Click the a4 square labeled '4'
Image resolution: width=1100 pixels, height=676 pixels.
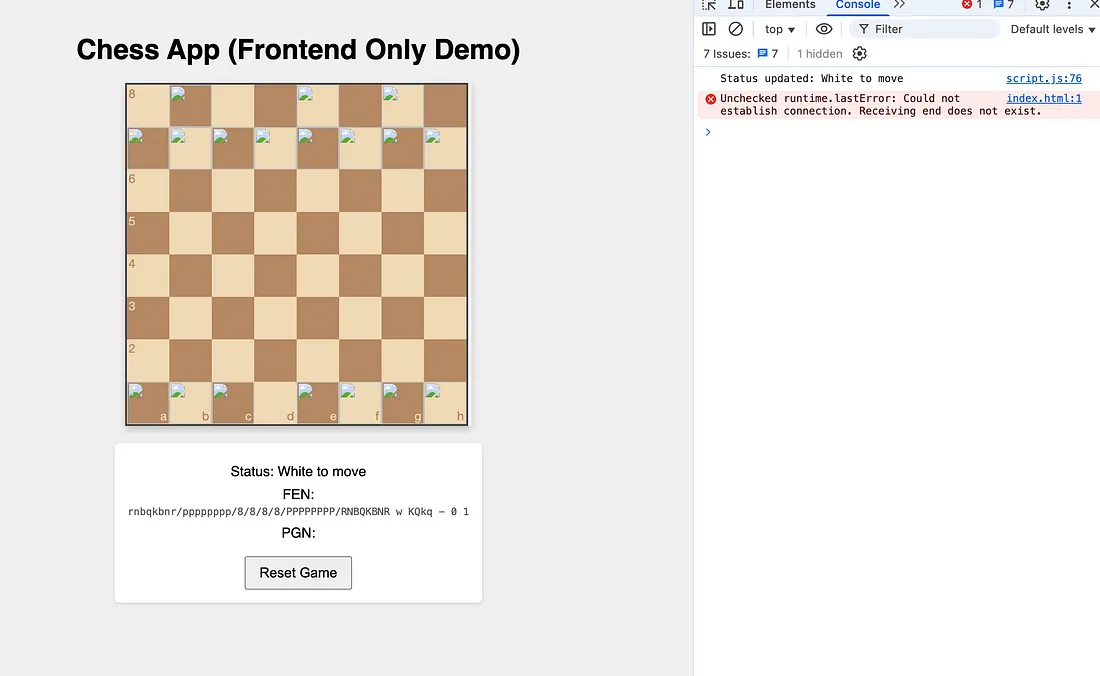[148, 276]
